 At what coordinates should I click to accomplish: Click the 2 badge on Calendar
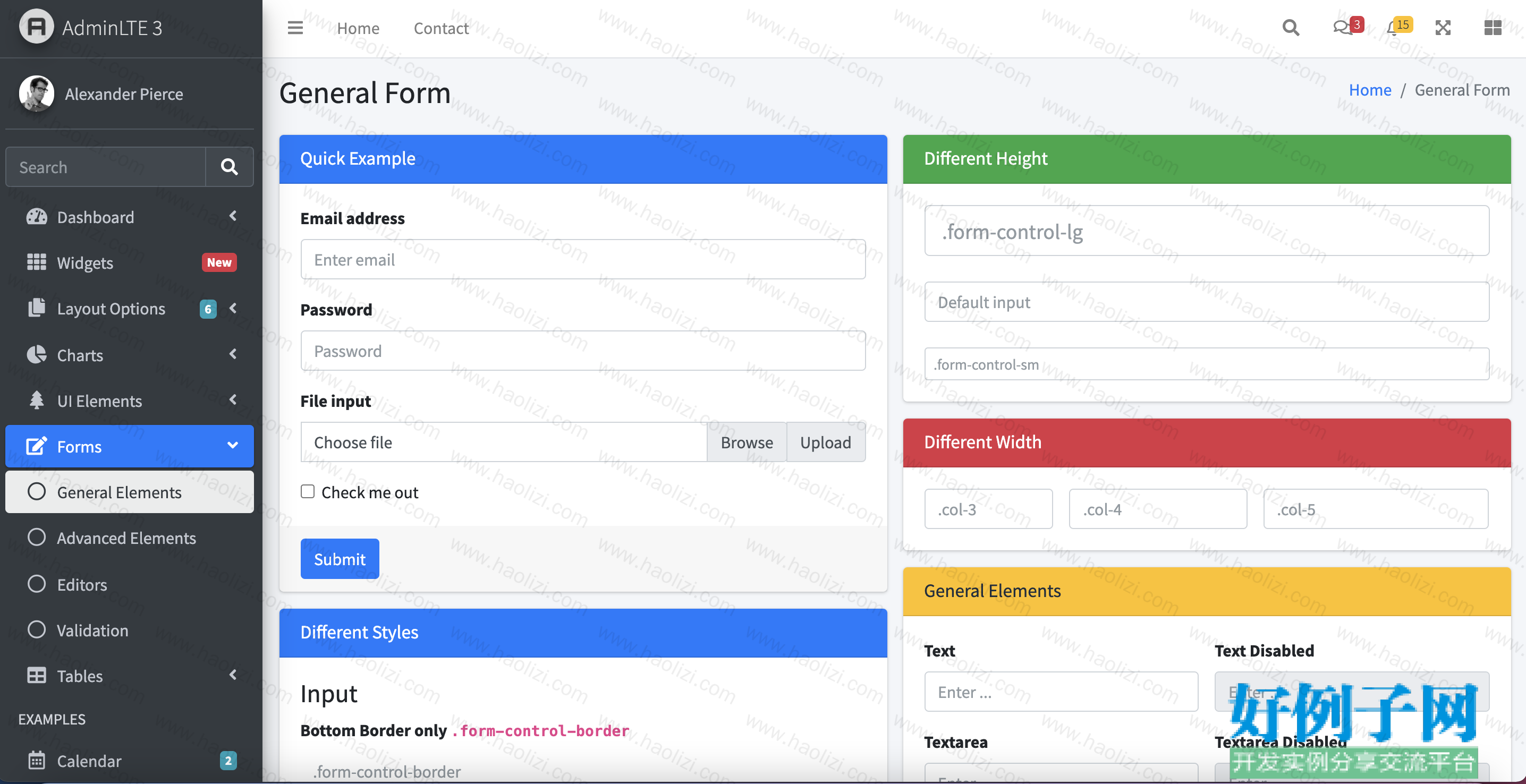coord(228,760)
